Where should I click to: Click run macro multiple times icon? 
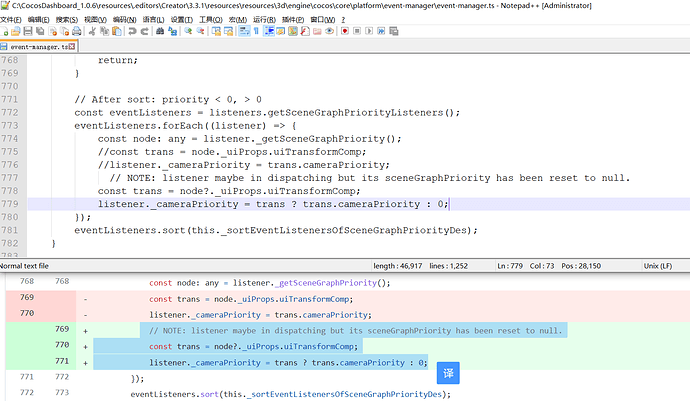pos(381,31)
